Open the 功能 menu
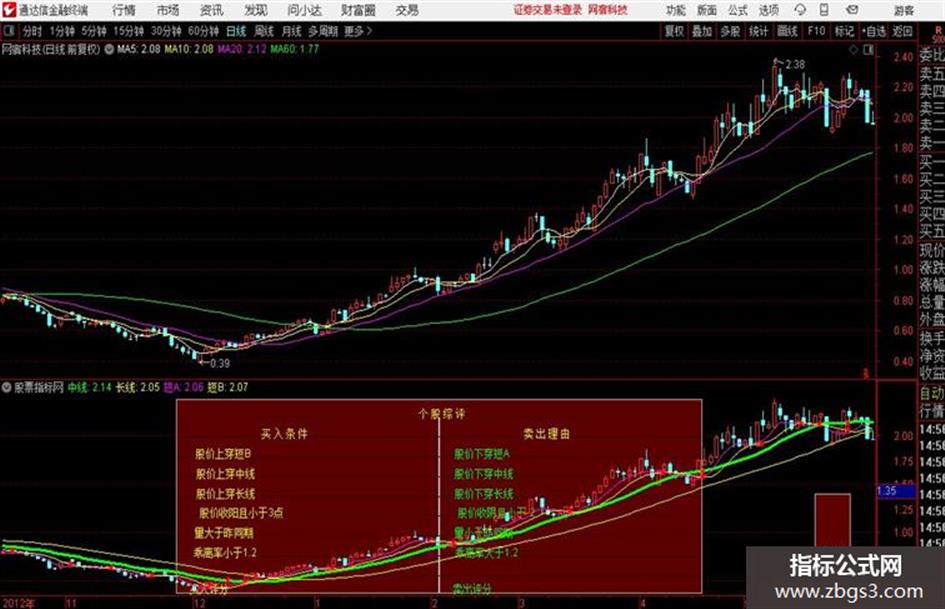This screenshot has height=609, width=945. 676,10
